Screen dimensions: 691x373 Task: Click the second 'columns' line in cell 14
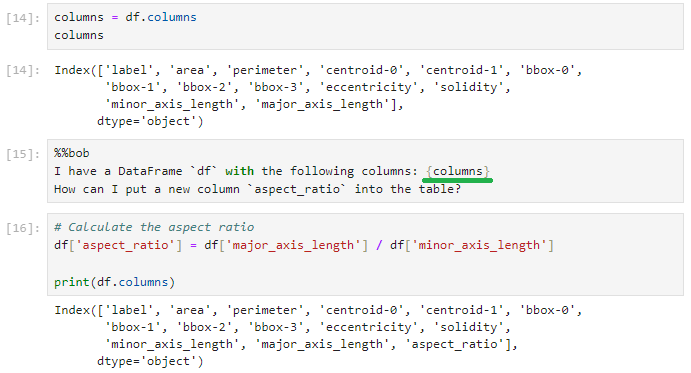pyautogui.click(x=79, y=35)
